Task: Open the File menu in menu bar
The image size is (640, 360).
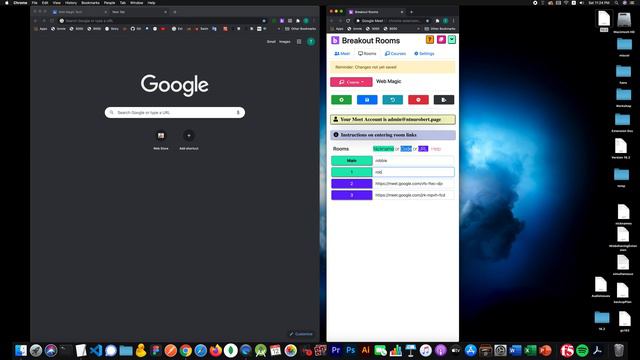Action: coord(35,3)
